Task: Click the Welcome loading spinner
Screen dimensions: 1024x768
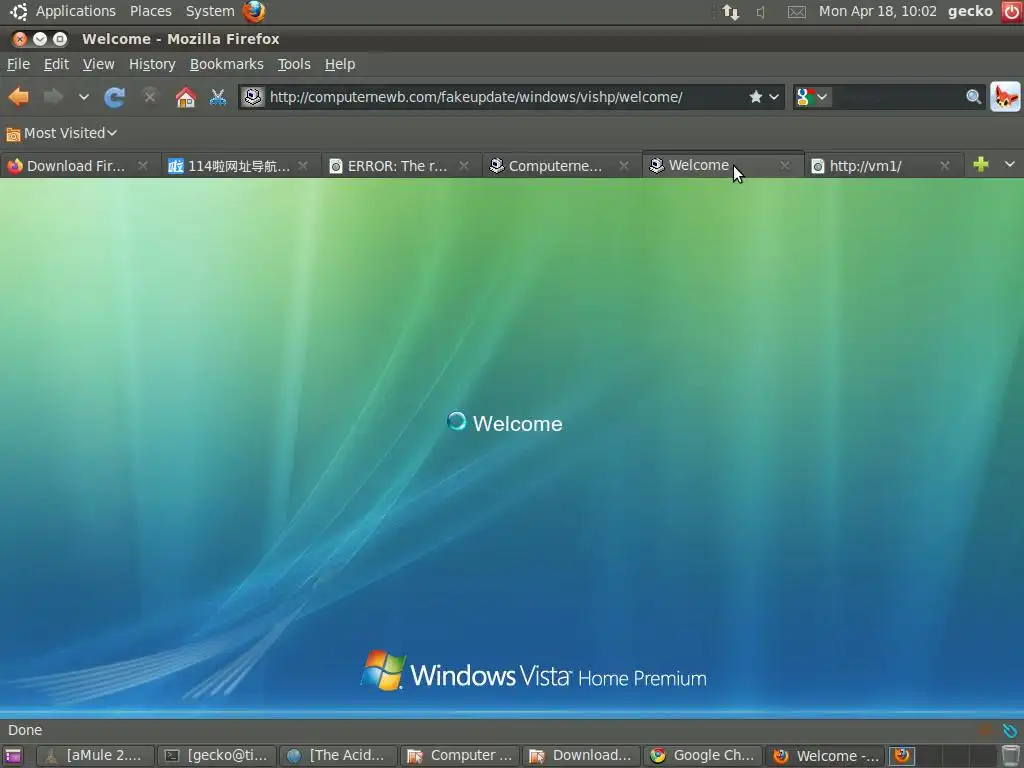Action: [456, 421]
